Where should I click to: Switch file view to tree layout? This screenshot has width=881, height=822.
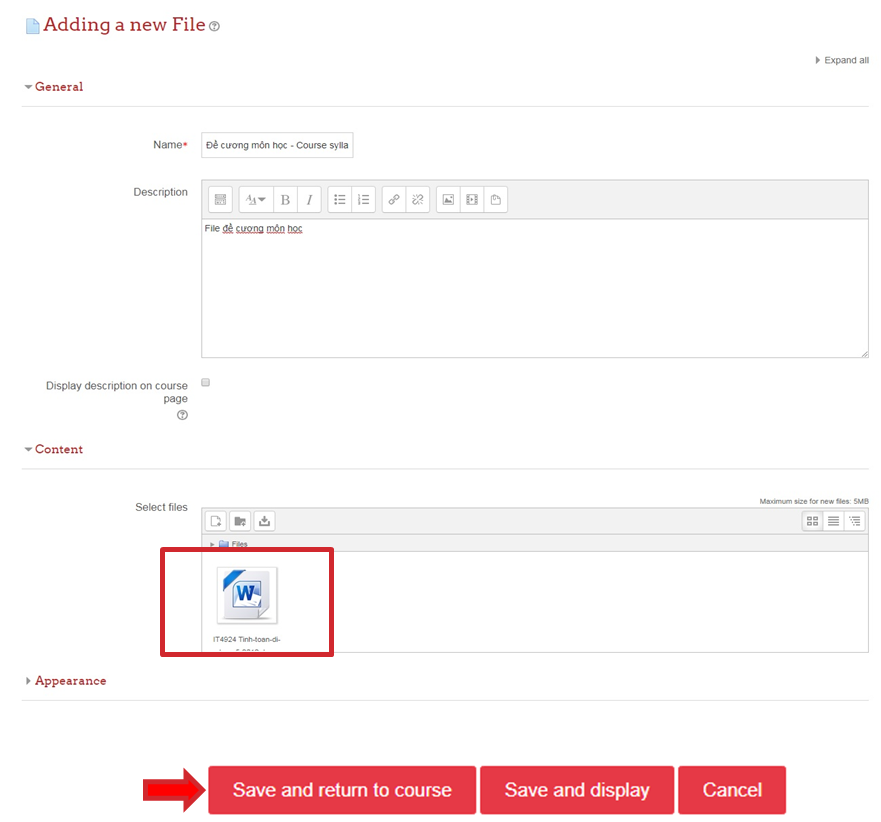point(855,521)
